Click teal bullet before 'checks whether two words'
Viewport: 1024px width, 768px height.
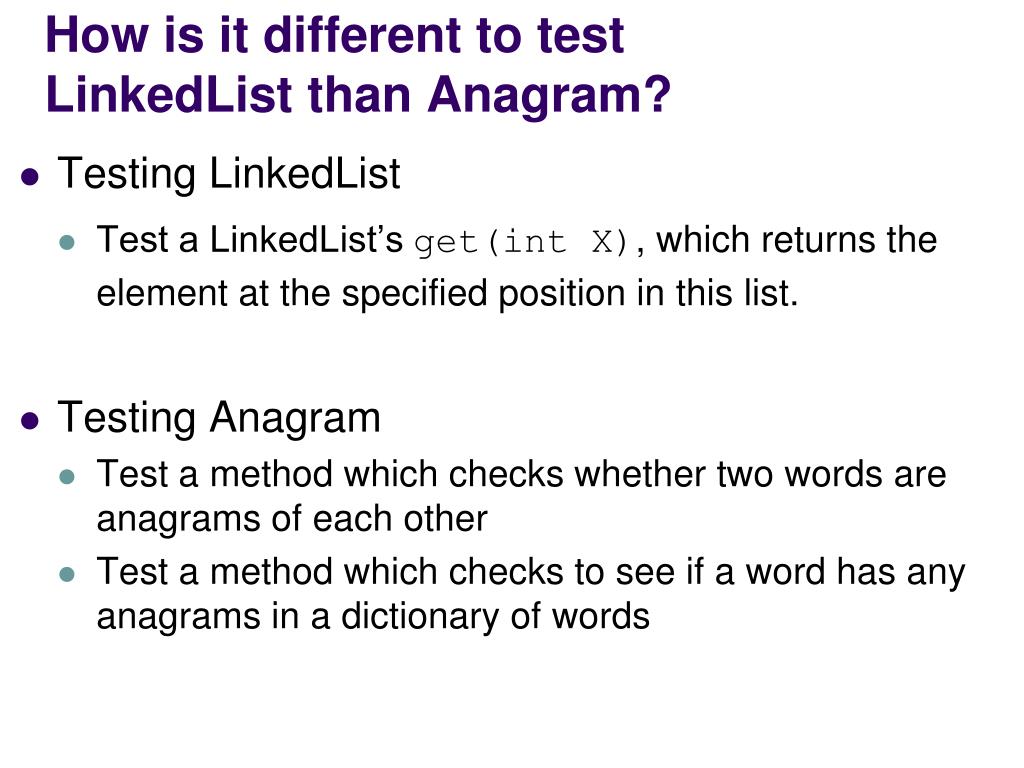[x=67, y=477]
